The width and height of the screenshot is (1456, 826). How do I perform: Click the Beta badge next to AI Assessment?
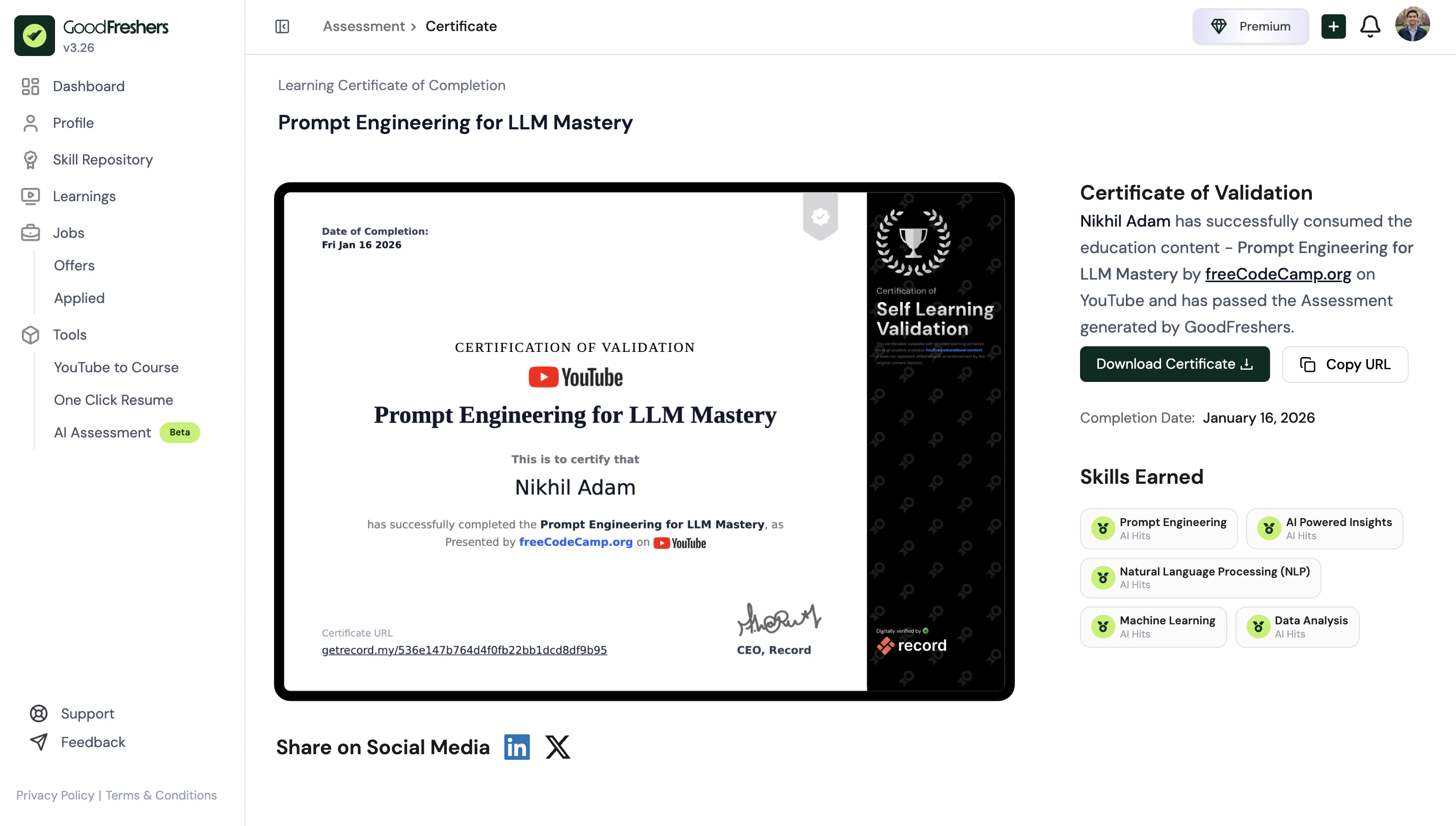pos(180,432)
